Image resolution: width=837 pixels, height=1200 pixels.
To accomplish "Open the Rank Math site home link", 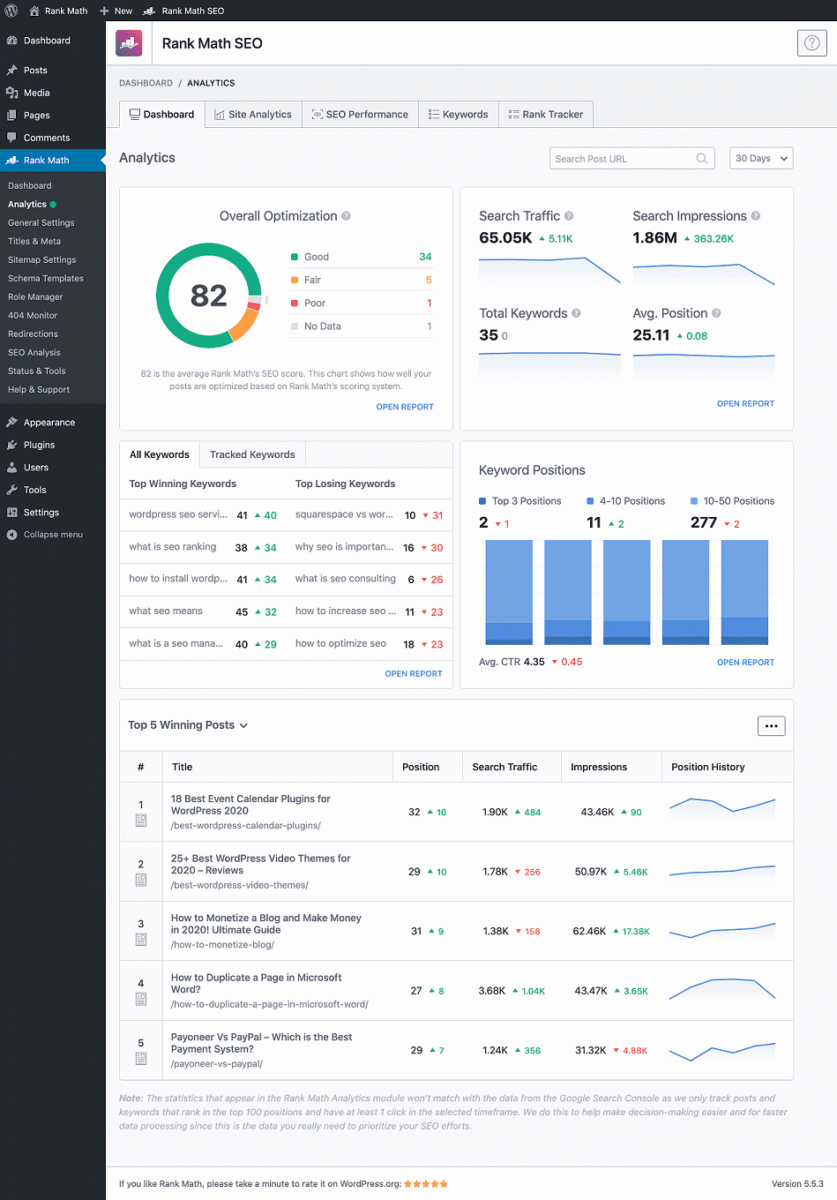I will (x=58, y=10).
